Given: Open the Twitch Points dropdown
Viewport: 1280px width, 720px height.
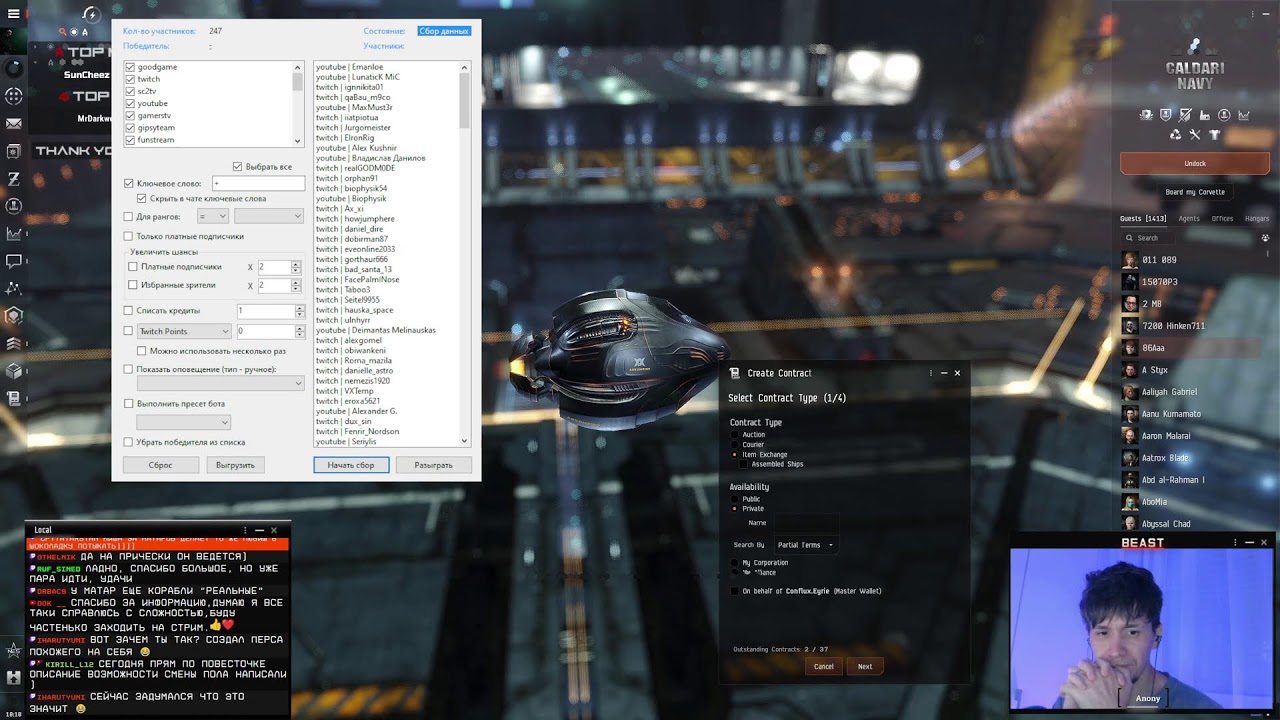Looking at the screenshot, I should click(184, 331).
